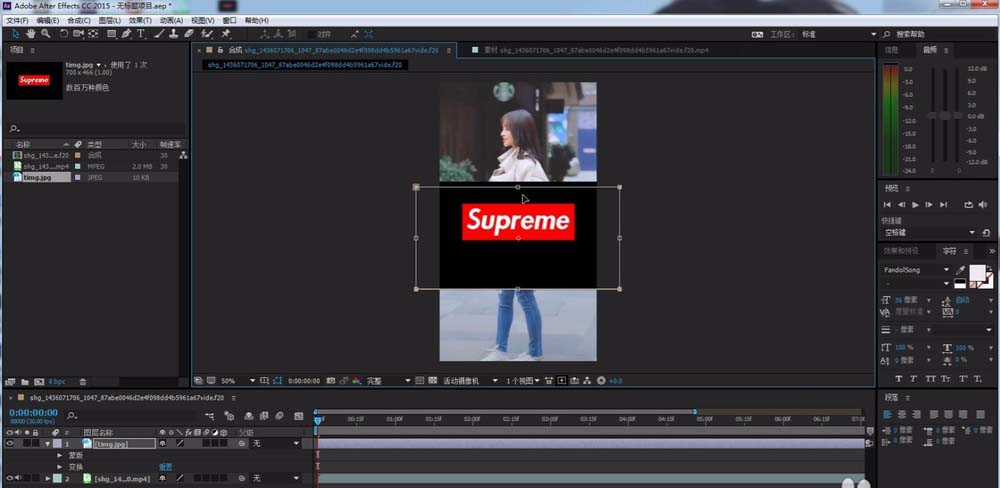Open the resolution quality dropdown in viewer
Screen dimensions: 1000x488
[x=388, y=380]
